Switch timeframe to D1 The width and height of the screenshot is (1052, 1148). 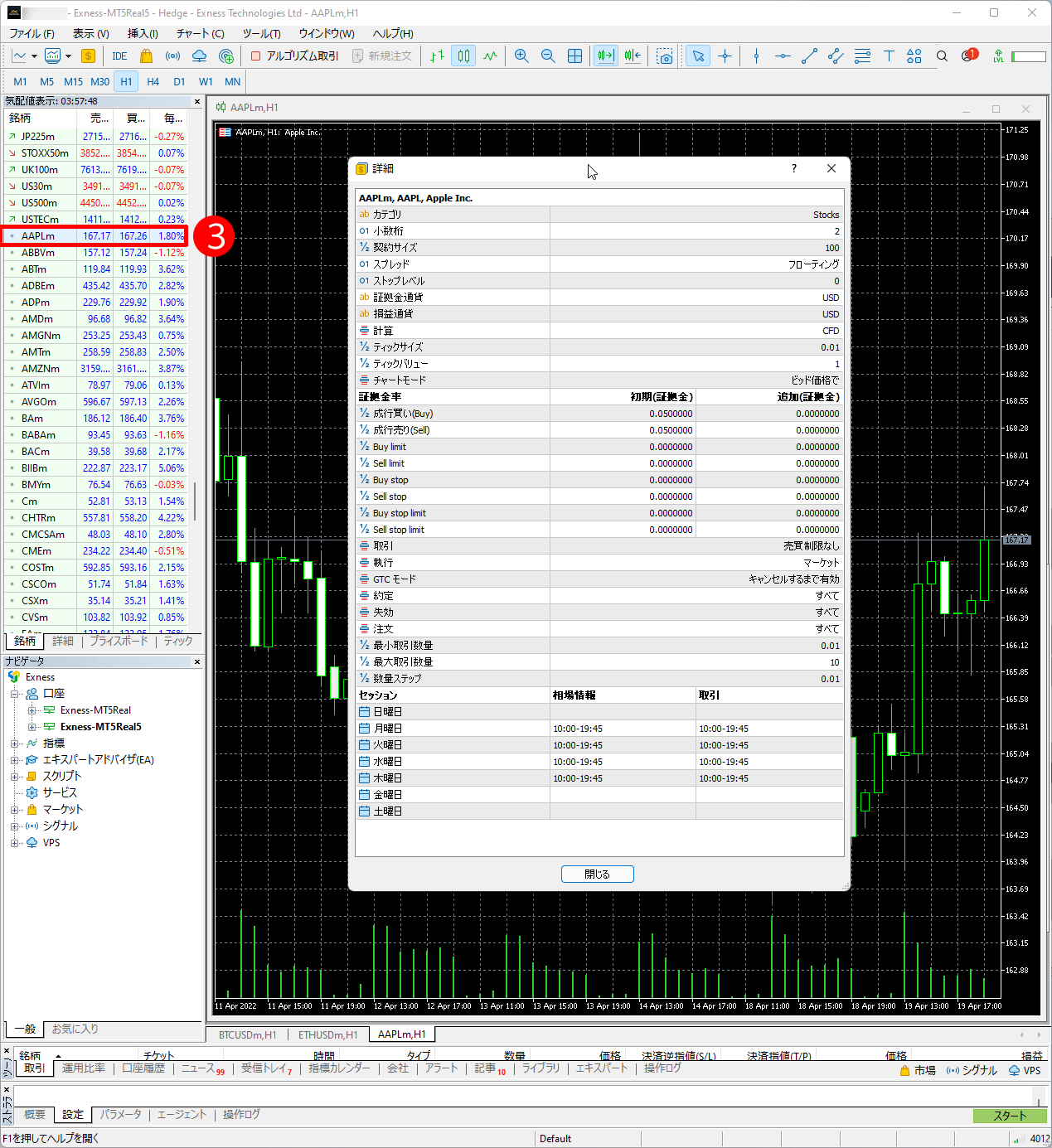[x=180, y=81]
